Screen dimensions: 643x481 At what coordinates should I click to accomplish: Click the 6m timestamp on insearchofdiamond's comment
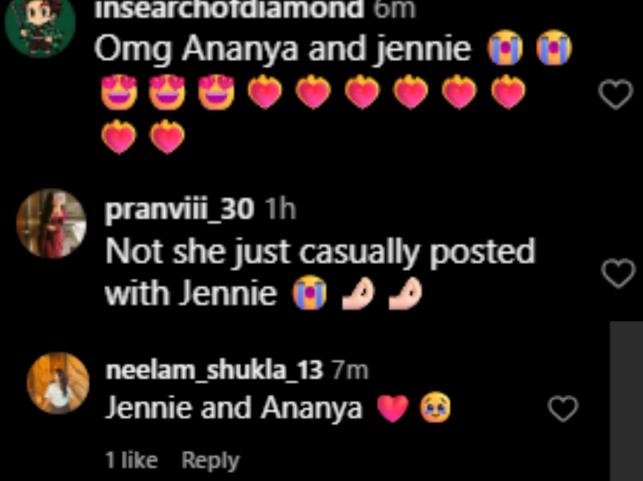[394, 9]
